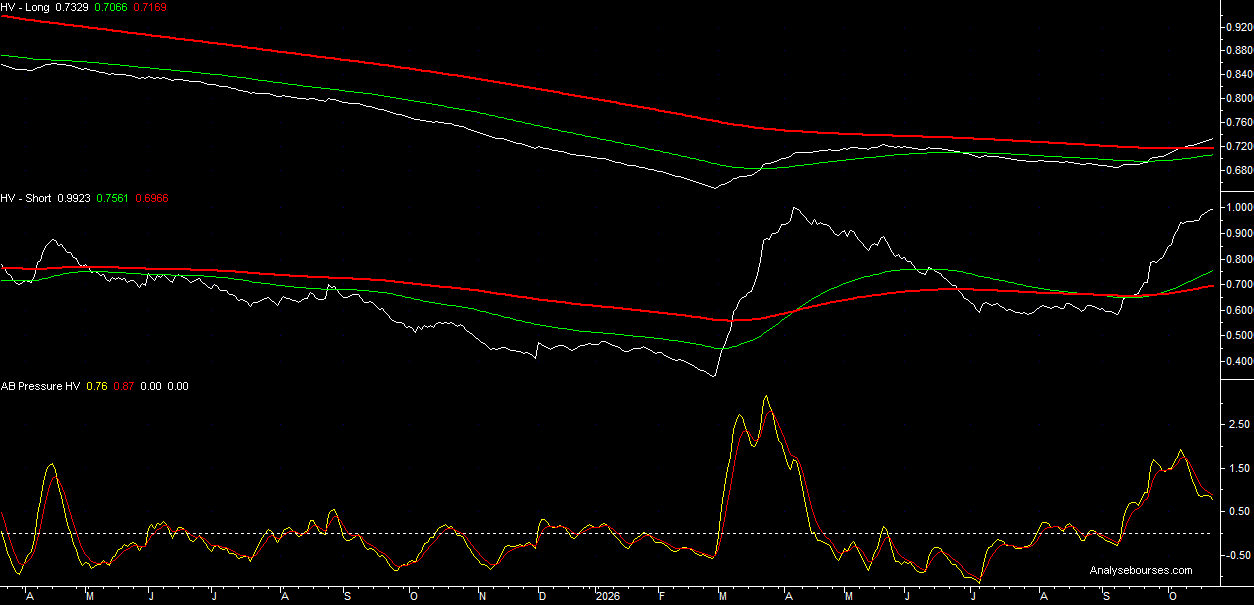Click the 0.500 scale label in HV Short
This screenshot has width=1254, height=605.
[x=1239, y=337]
